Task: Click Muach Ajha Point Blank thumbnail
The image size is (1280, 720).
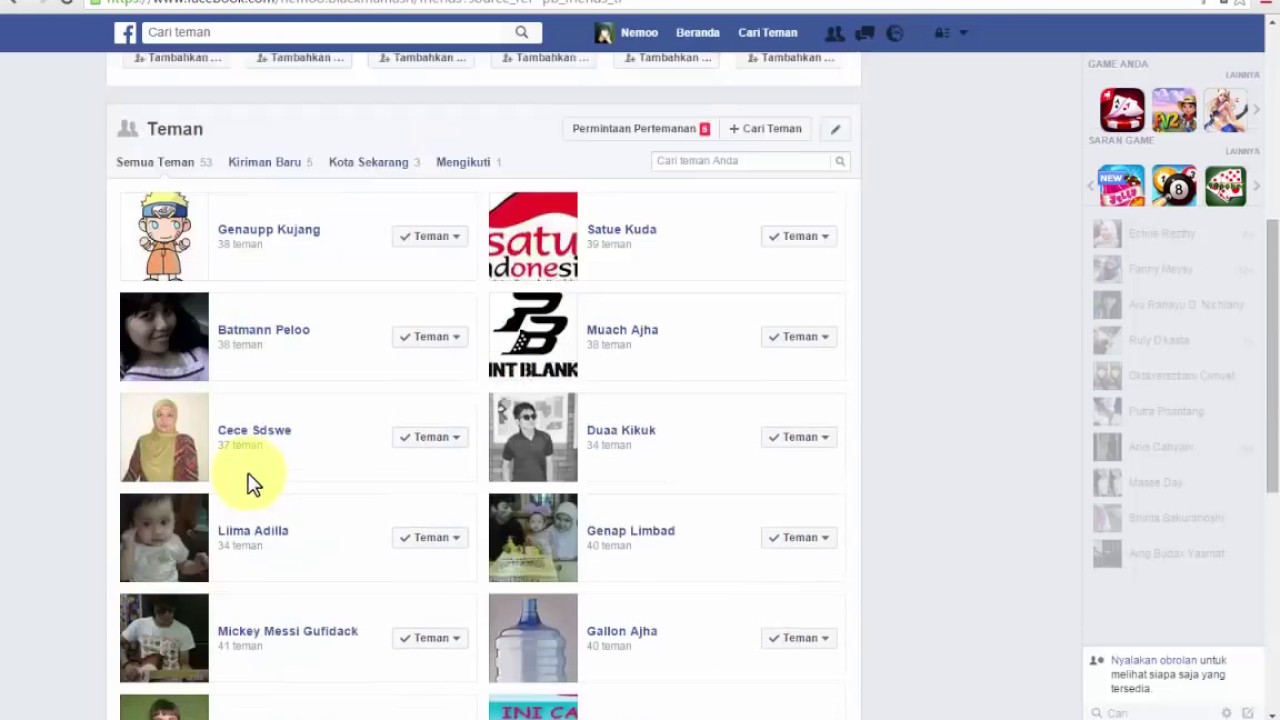Action: tap(533, 336)
